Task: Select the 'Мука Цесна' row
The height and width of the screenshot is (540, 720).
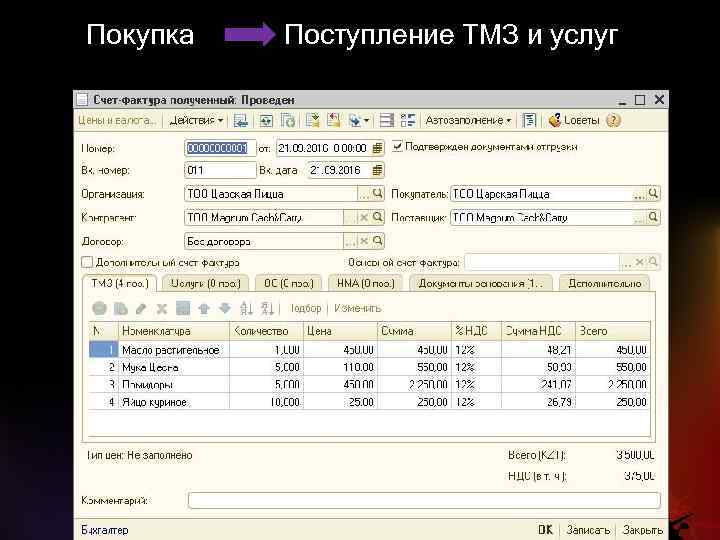Action: point(369,367)
